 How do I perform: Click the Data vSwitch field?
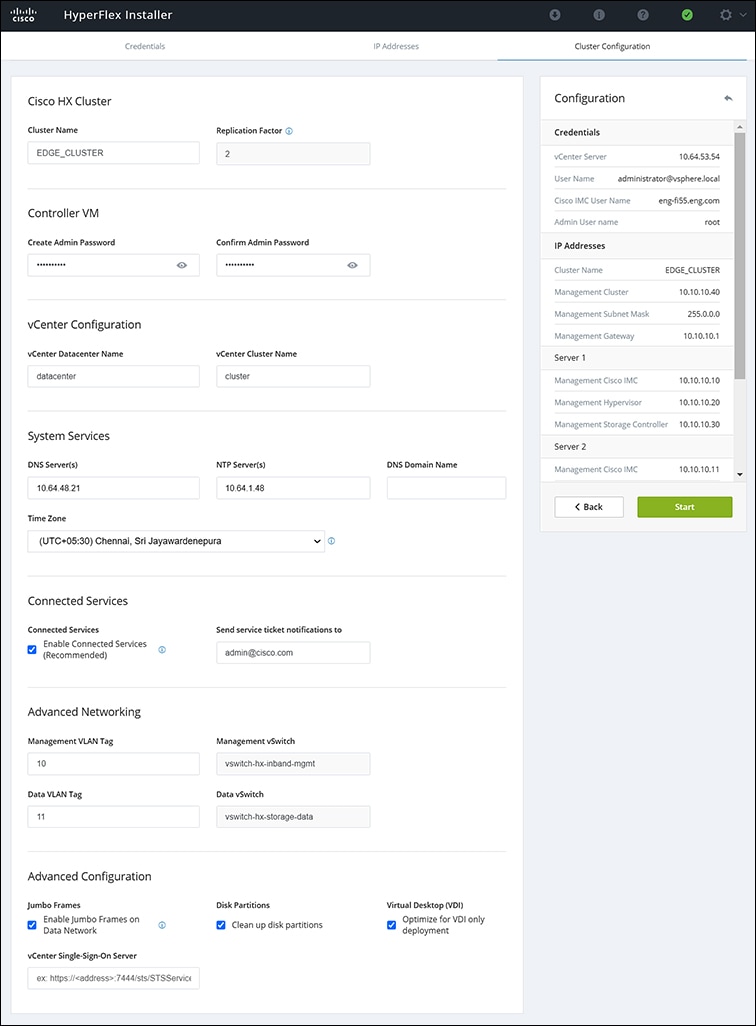[x=293, y=817]
